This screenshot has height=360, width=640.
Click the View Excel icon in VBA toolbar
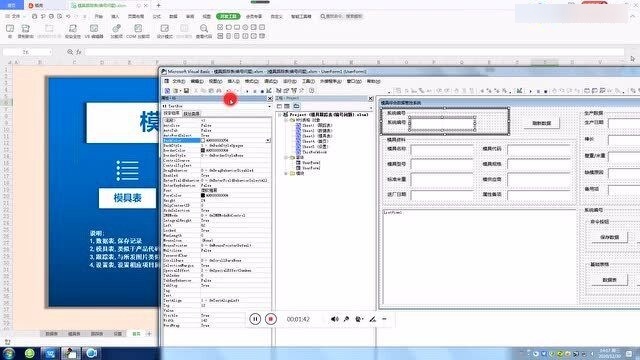point(167,91)
